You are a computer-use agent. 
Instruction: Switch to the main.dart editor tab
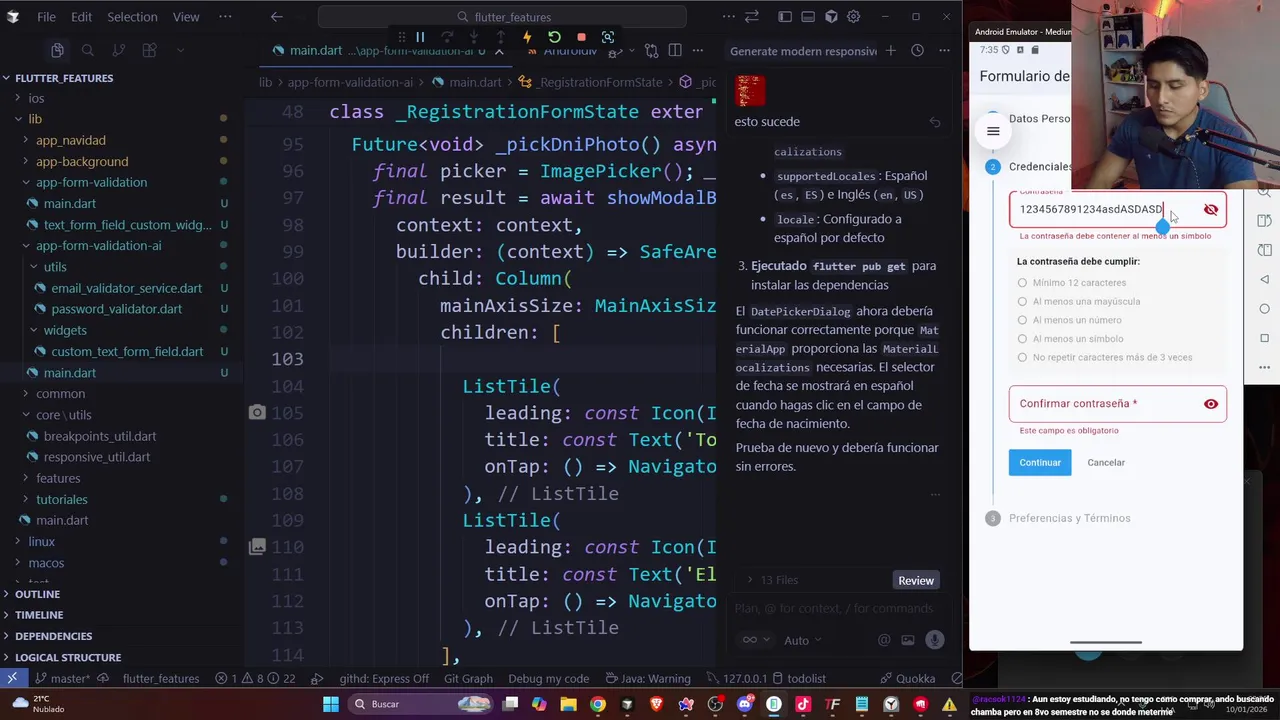click(x=315, y=51)
